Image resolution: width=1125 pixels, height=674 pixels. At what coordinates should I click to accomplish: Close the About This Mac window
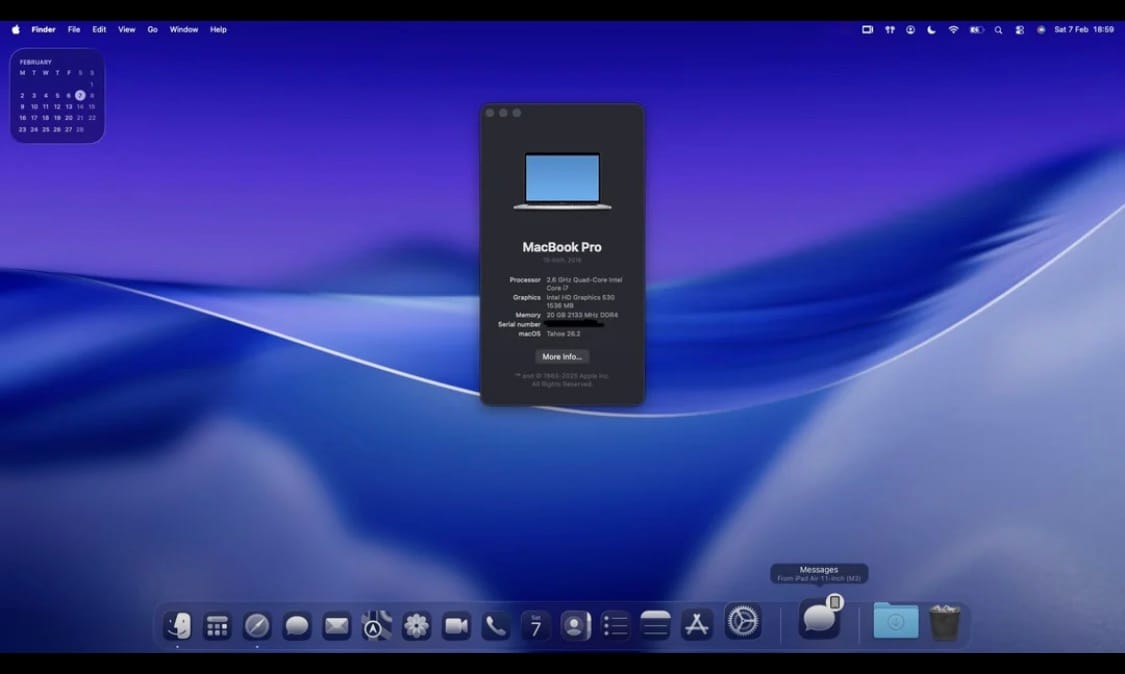pos(490,113)
